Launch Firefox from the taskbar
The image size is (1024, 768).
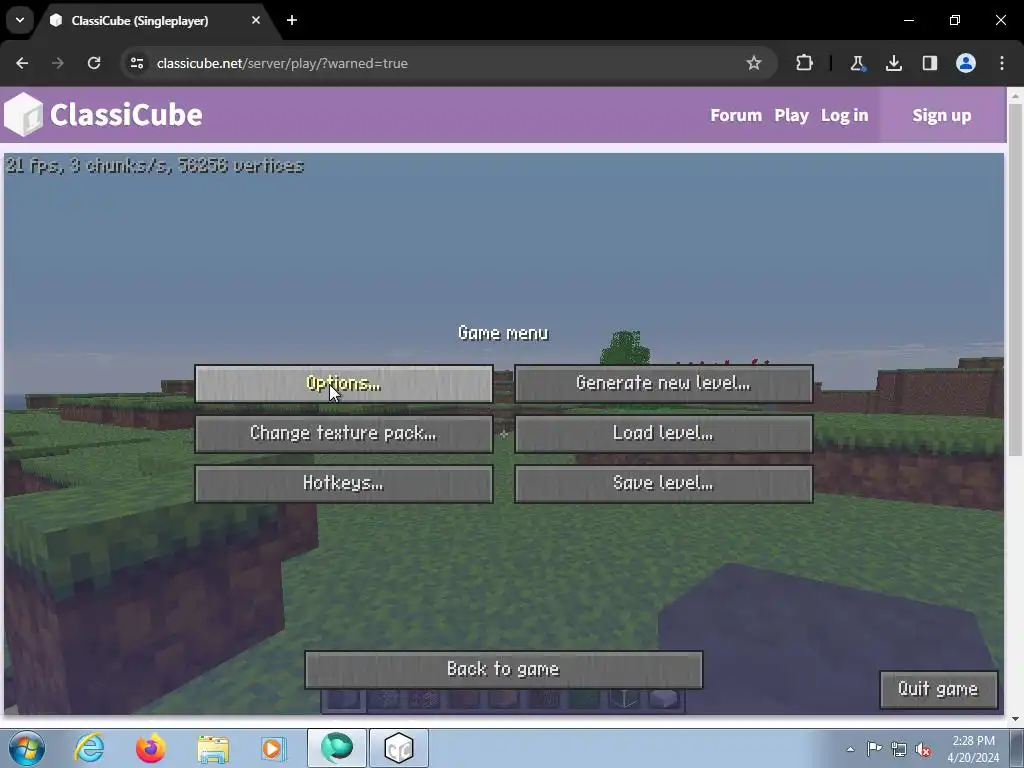pyautogui.click(x=150, y=748)
